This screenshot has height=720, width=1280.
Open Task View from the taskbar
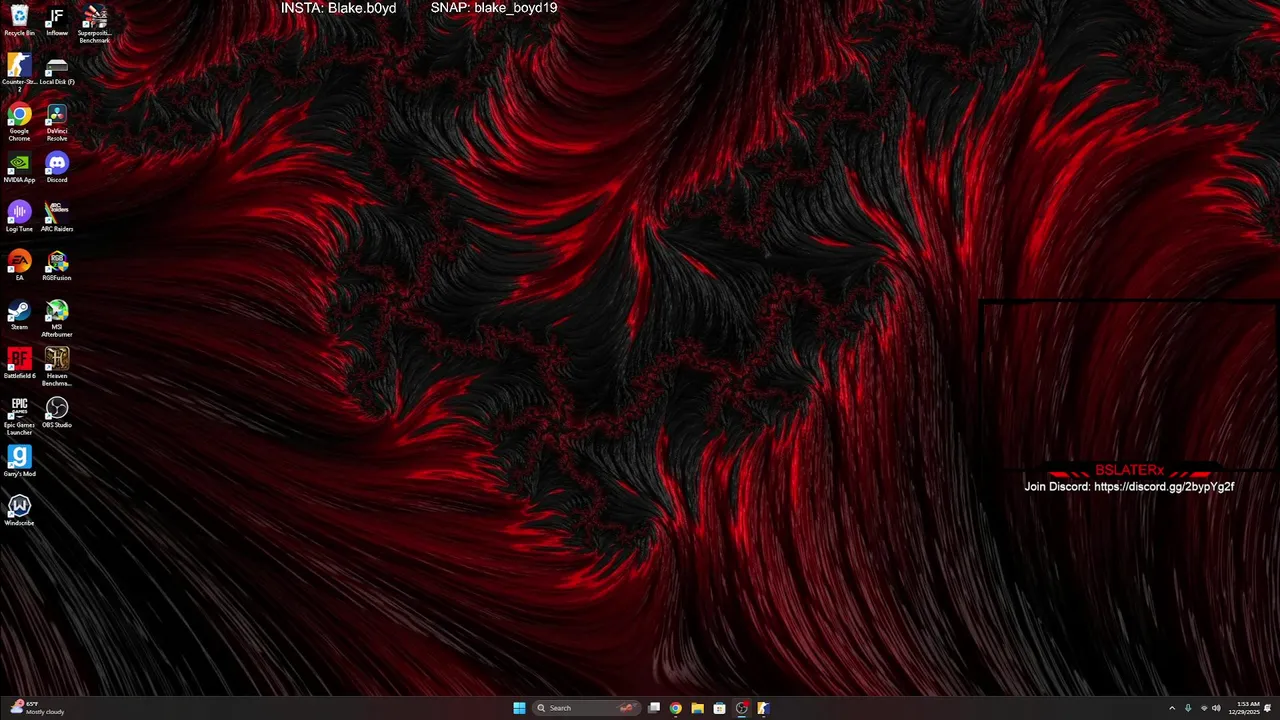point(654,708)
